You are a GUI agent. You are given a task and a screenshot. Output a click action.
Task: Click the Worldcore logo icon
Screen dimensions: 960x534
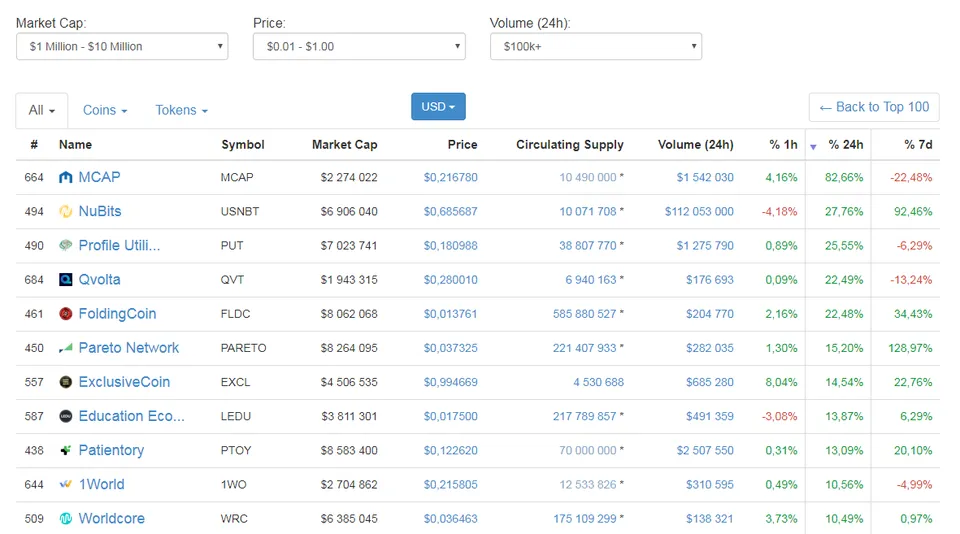[x=66, y=519]
